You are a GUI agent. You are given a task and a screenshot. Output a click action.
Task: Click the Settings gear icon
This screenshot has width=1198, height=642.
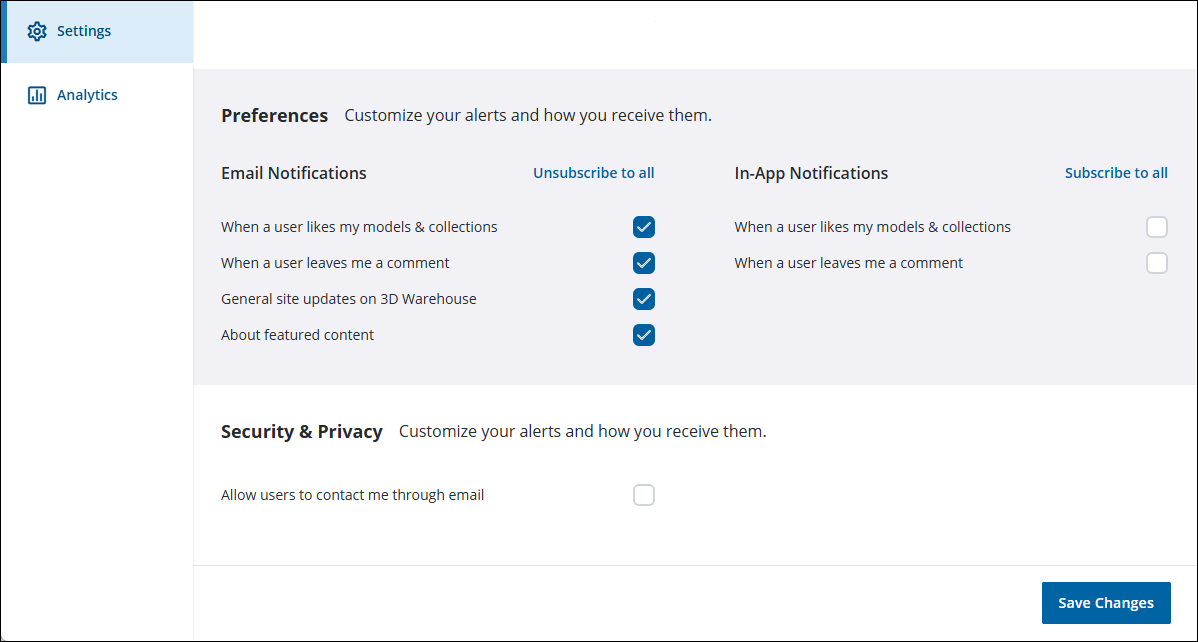coord(37,31)
